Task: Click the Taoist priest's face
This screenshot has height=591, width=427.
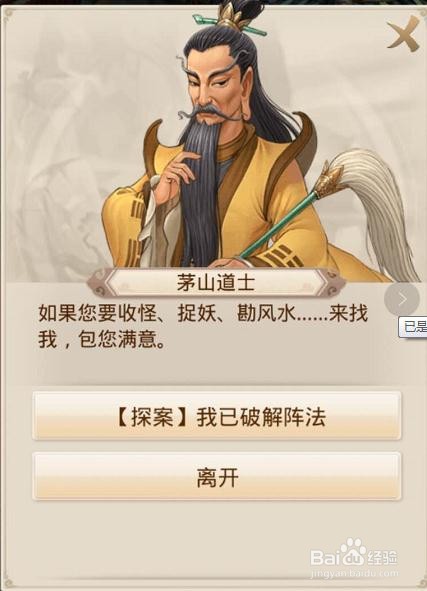Action: click(x=215, y=90)
